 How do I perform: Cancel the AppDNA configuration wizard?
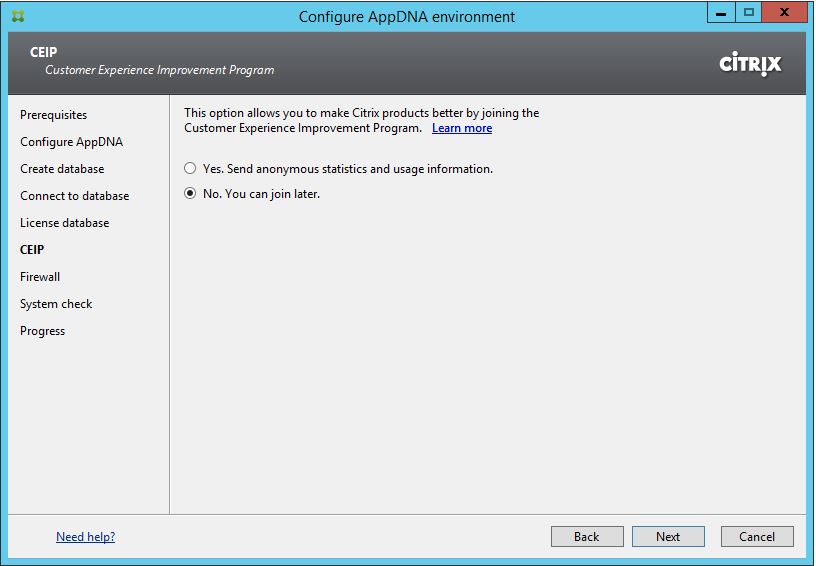click(x=756, y=537)
